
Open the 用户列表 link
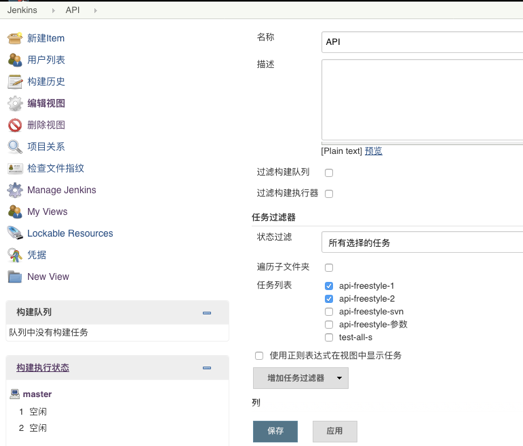point(46,60)
